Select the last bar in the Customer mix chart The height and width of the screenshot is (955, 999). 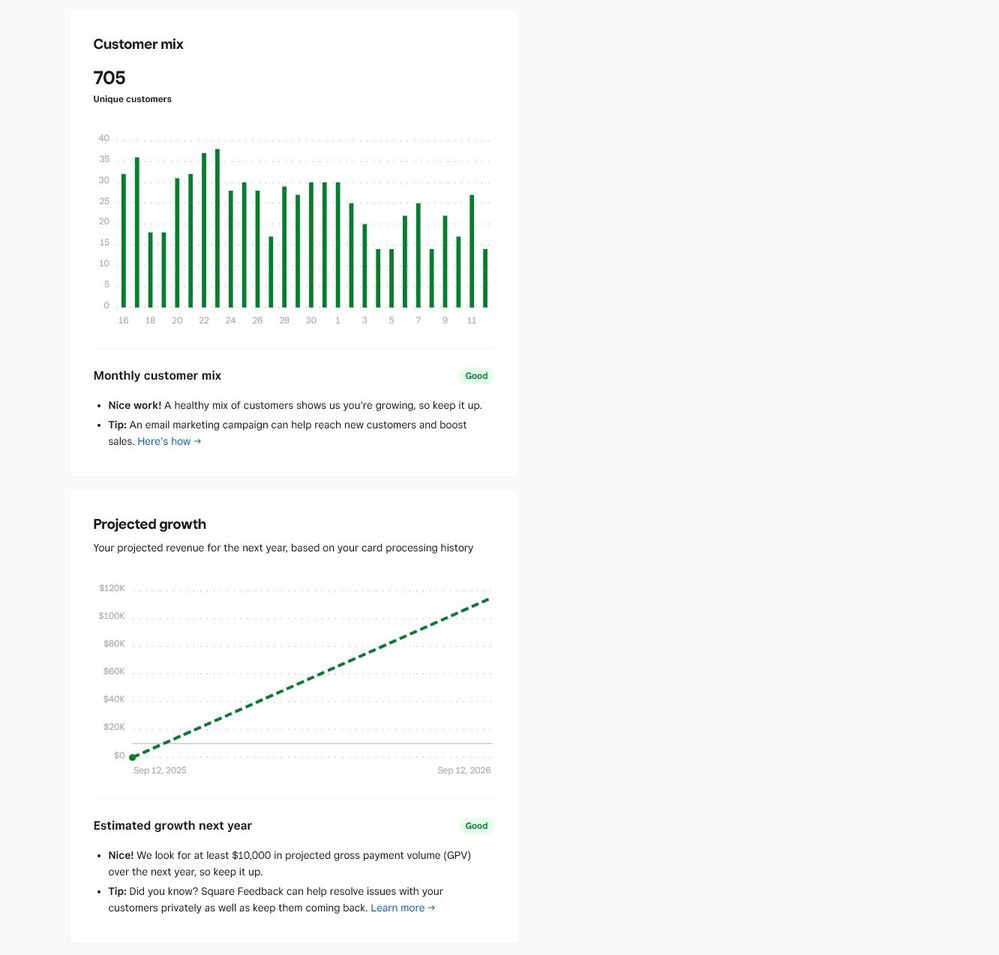coord(485,278)
